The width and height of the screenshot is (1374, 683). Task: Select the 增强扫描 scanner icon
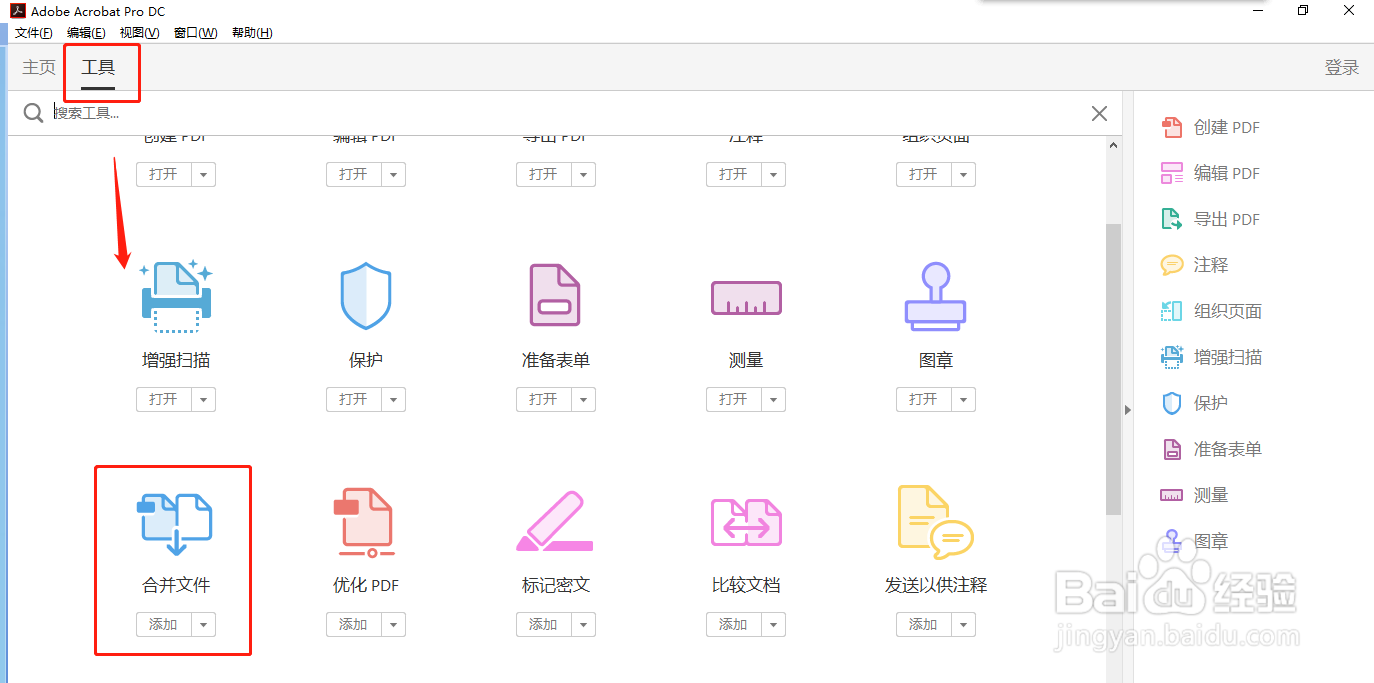(x=175, y=295)
